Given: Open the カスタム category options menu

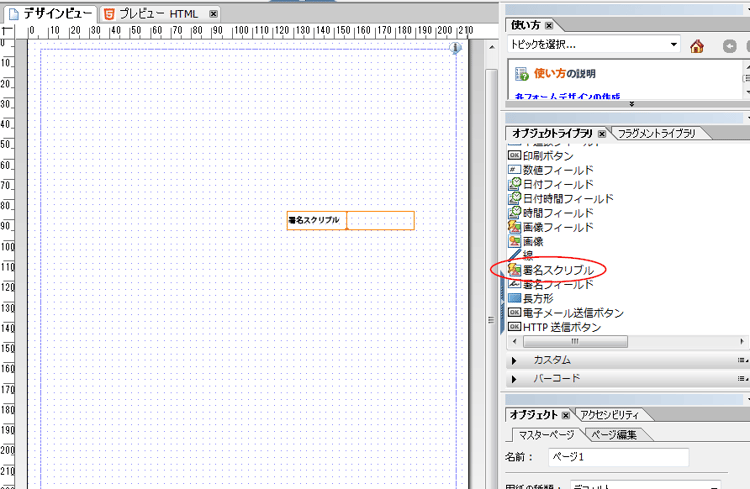Looking at the screenshot, I should click(742, 360).
